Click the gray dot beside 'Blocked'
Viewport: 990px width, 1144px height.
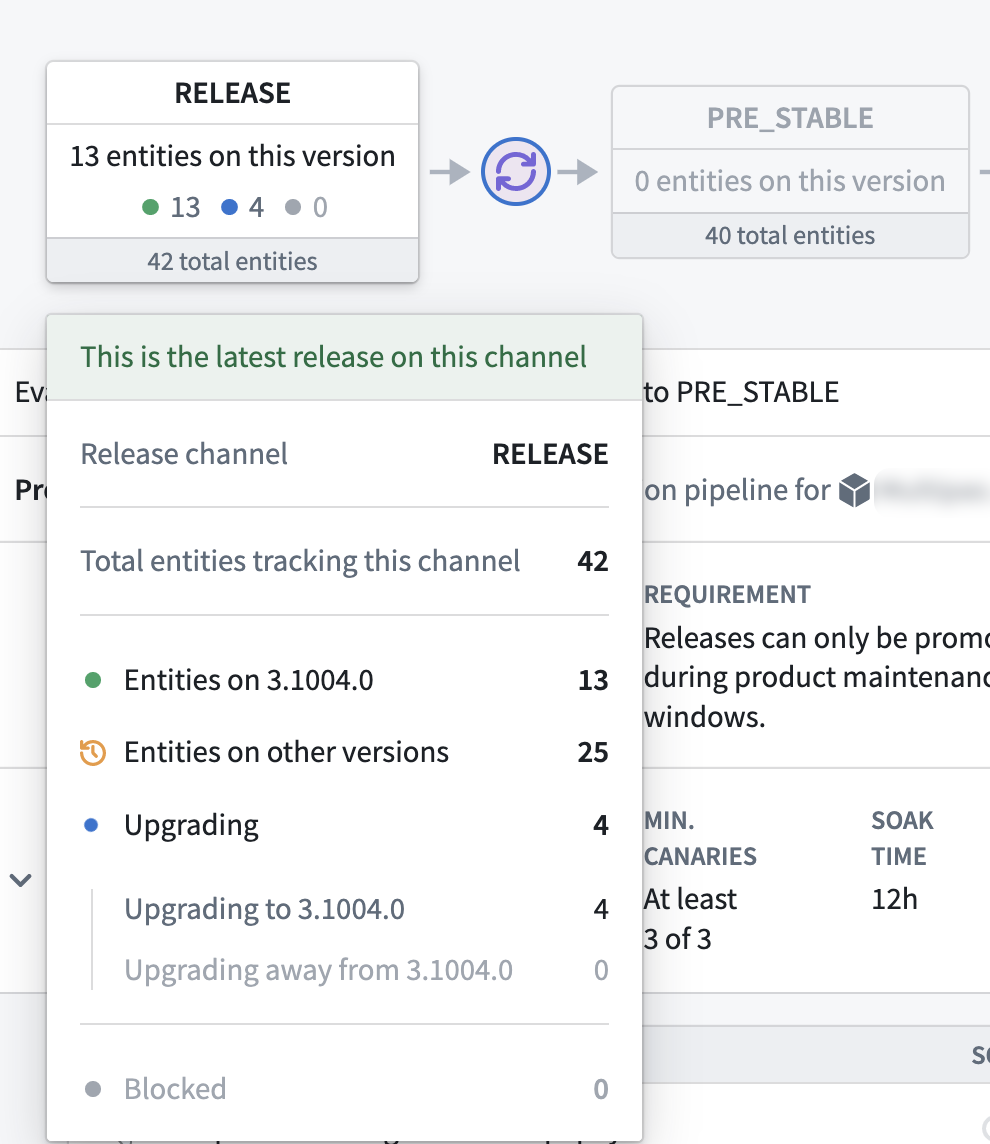point(93,1089)
